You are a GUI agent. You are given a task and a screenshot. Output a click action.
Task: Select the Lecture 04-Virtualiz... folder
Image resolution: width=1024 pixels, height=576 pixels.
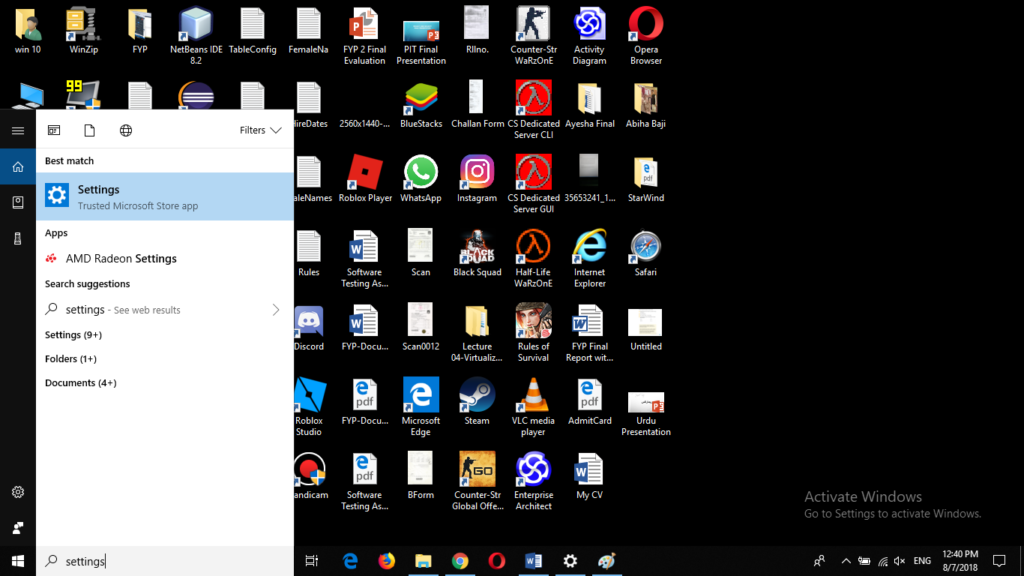(x=477, y=333)
